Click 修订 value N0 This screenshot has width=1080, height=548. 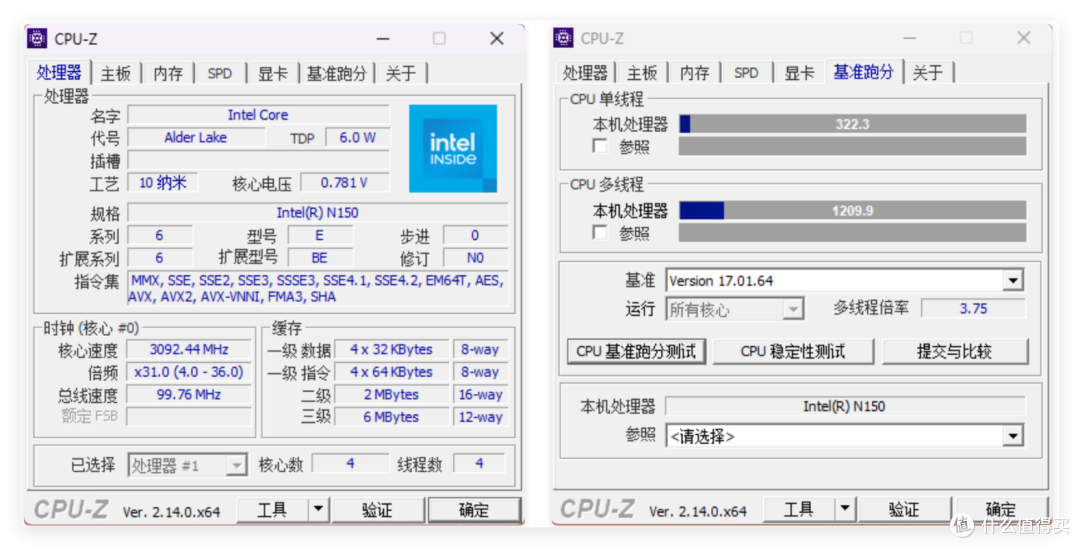[x=475, y=258]
